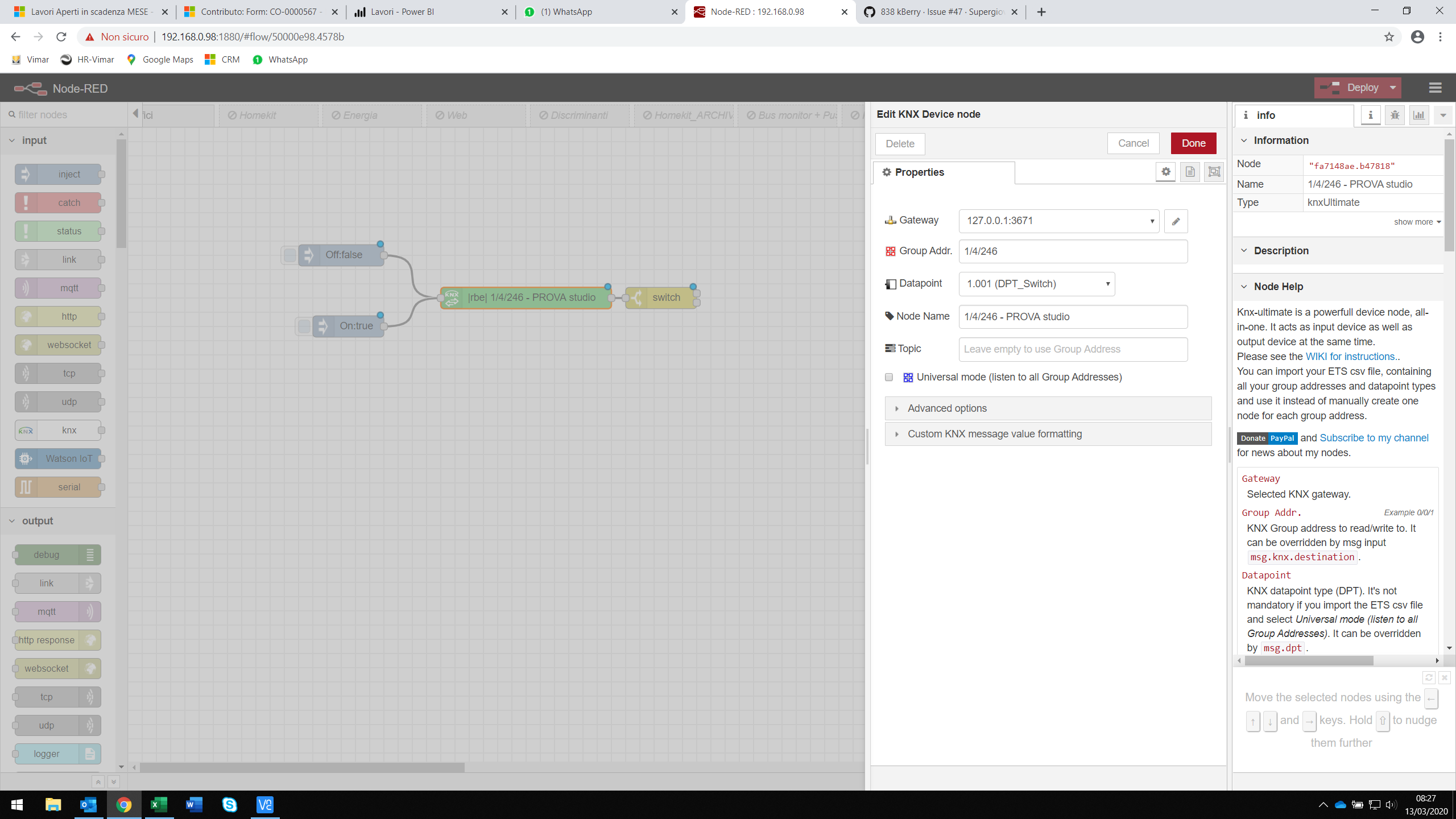Select the info sidebar icon button
The width and height of the screenshot is (1456, 819).
pos(1371,115)
